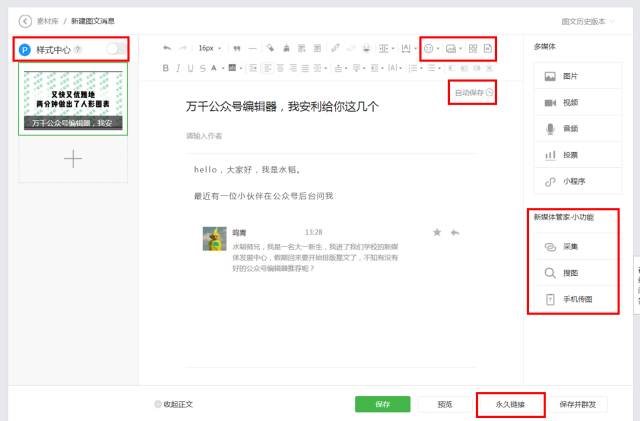Insert a video with 视频
640x421 pixels.
click(578, 102)
